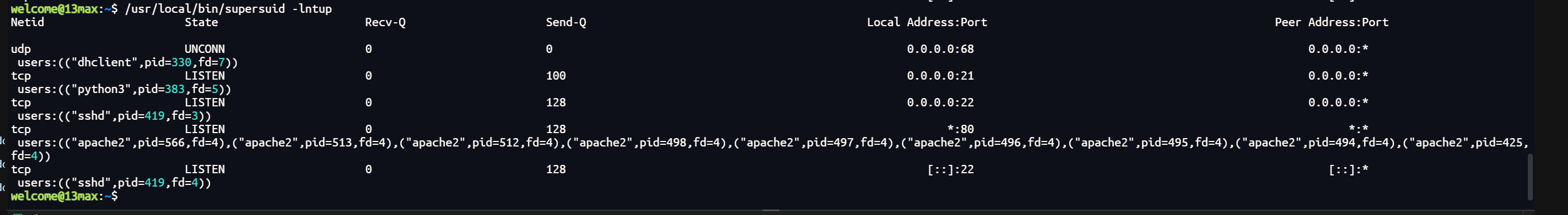1568x215 pixels.
Task: Click local address 0.0.0.0:21
Action: [x=940, y=76]
